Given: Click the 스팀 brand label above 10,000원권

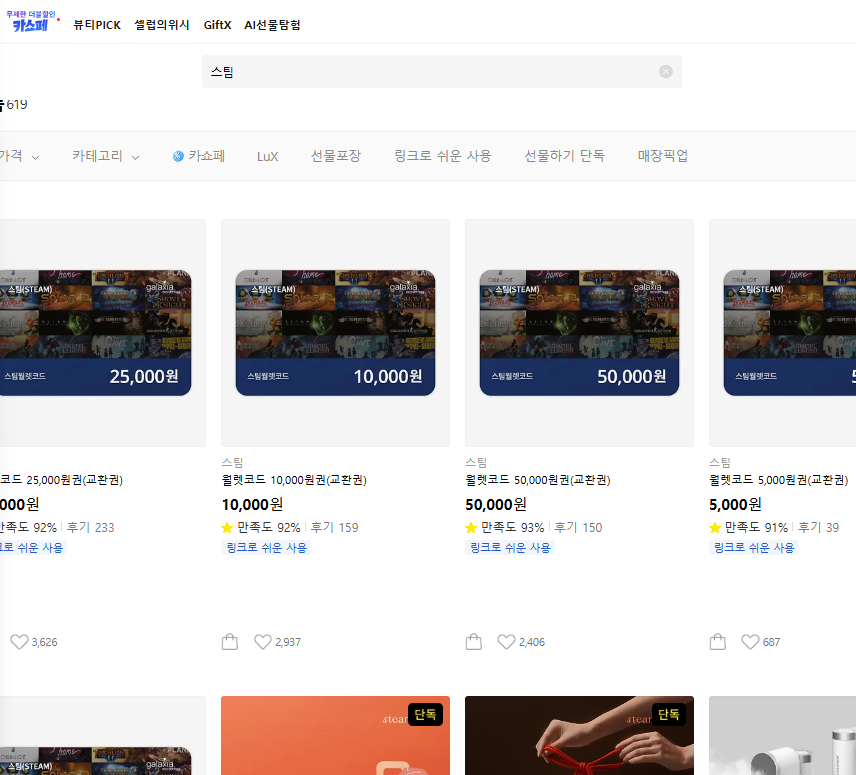Looking at the screenshot, I should (232, 463).
